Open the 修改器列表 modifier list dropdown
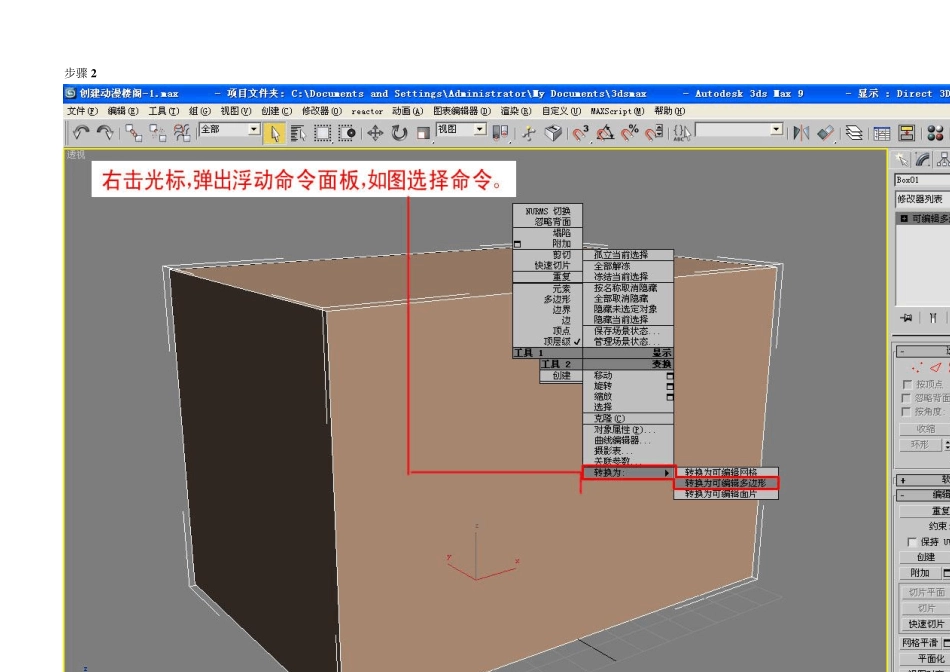950x672 pixels. [x=922, y=199]
